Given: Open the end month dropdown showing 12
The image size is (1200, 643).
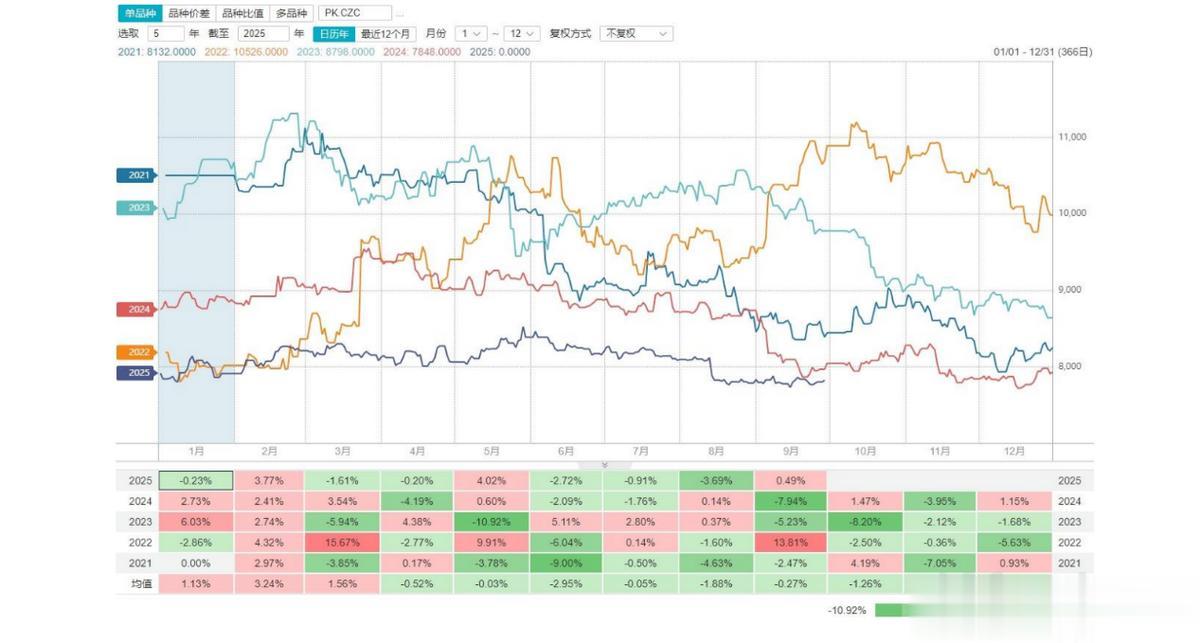Looking at the screenshot, I should click(x=522, y=33).
